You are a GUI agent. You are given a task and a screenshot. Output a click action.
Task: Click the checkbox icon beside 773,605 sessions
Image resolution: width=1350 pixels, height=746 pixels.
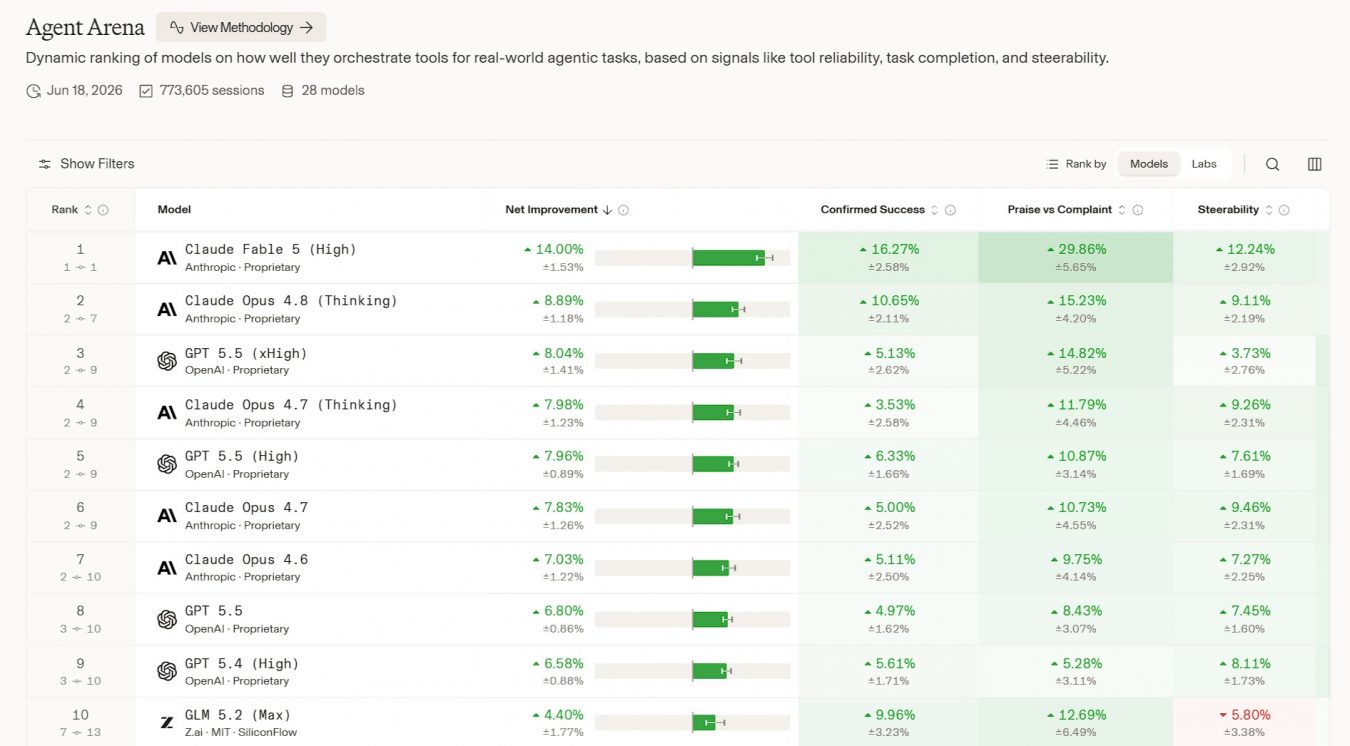pos(146,91)
